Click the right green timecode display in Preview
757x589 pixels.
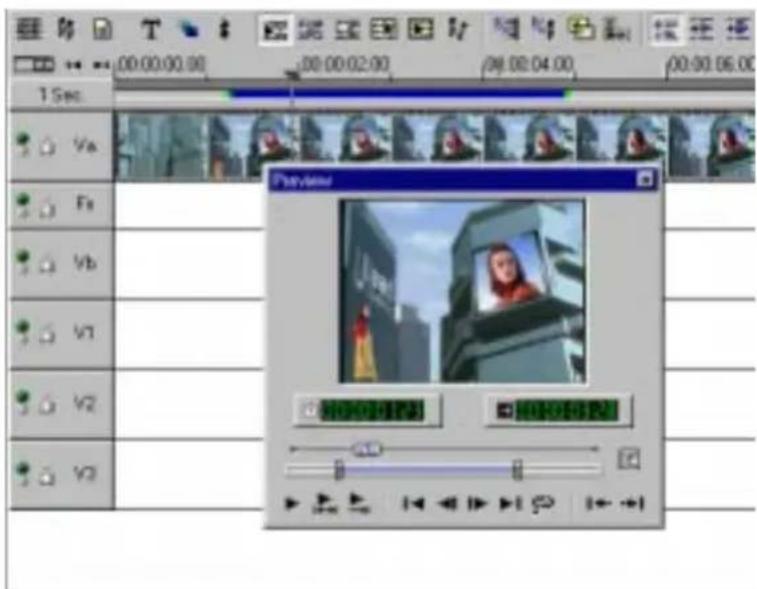(566, 411)
